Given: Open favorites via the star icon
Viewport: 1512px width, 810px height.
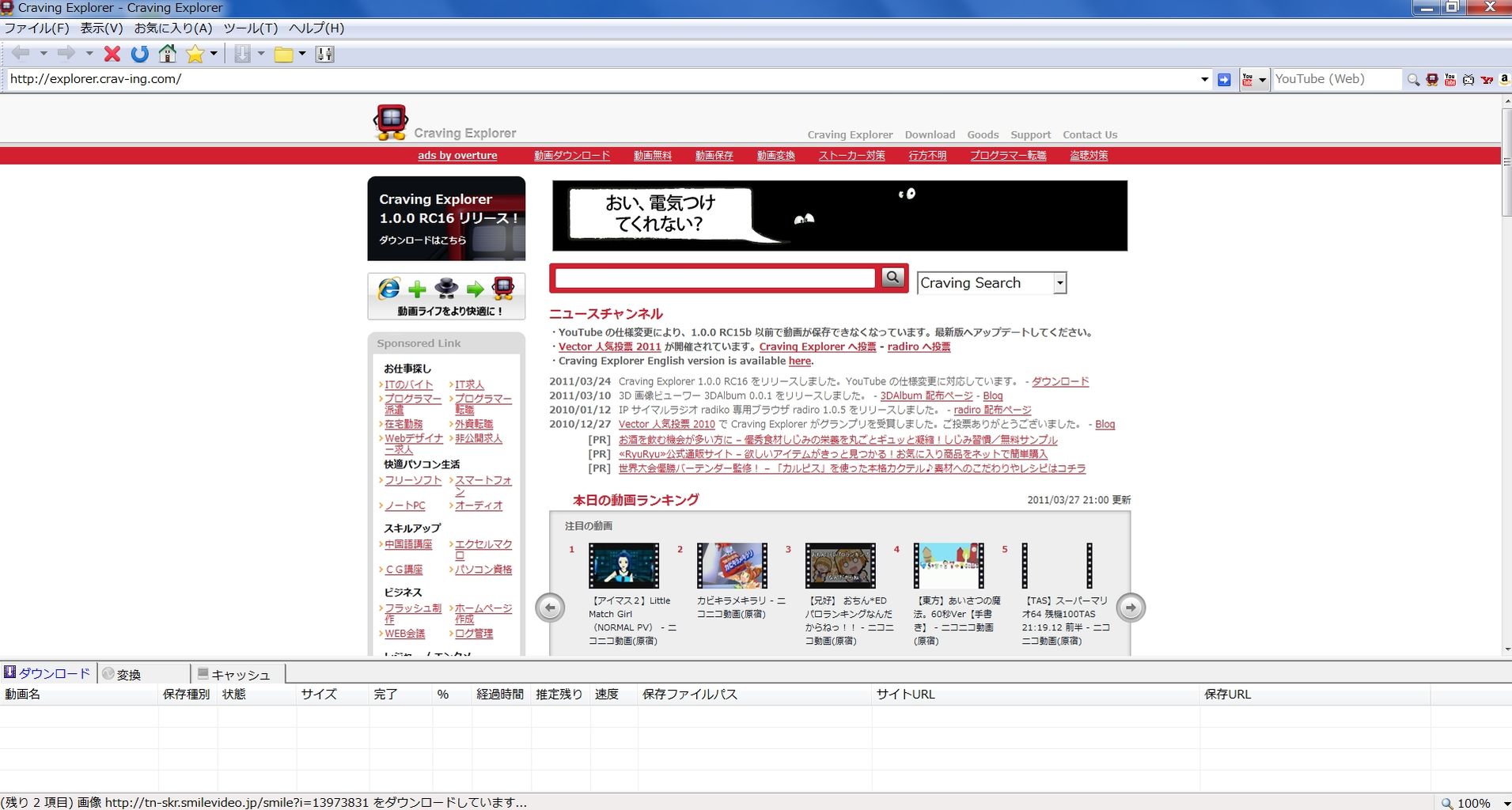Looking at the screenshot, I should 195,54.
